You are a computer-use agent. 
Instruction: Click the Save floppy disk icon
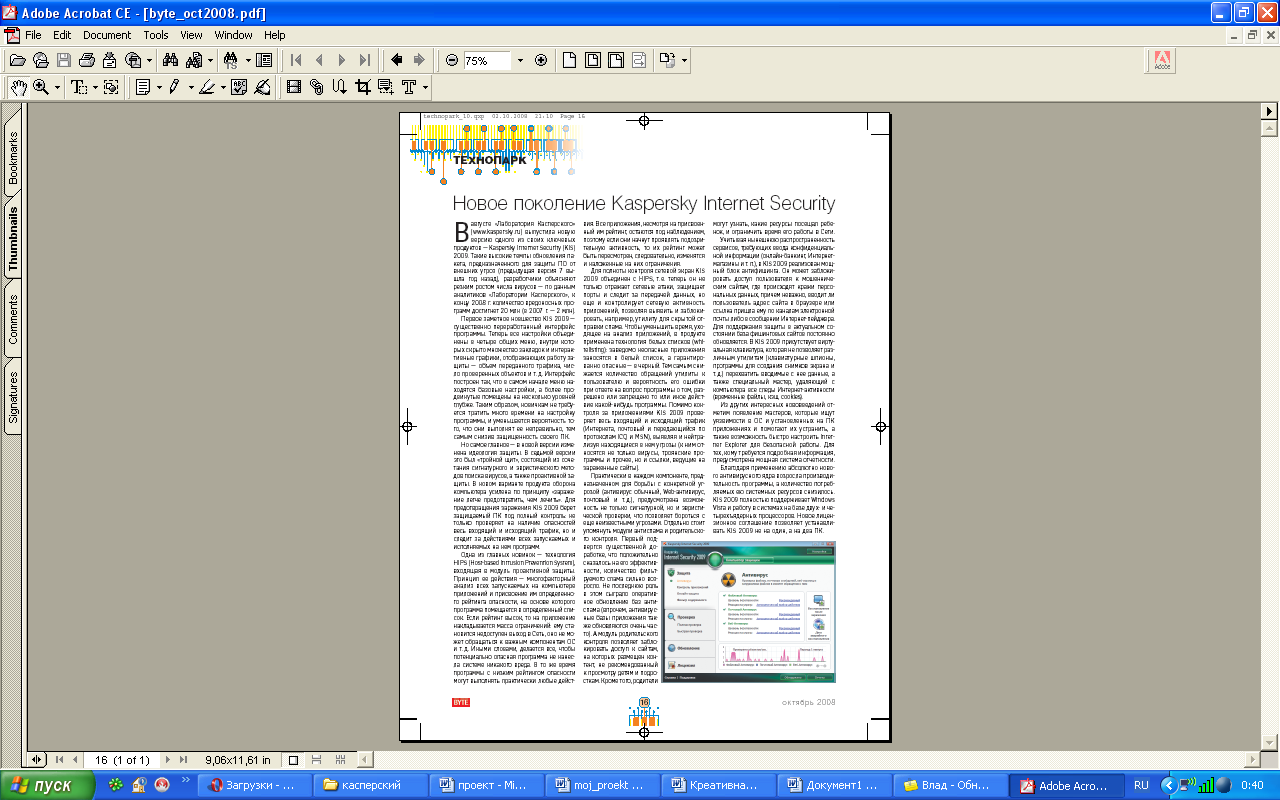[62, 60]
